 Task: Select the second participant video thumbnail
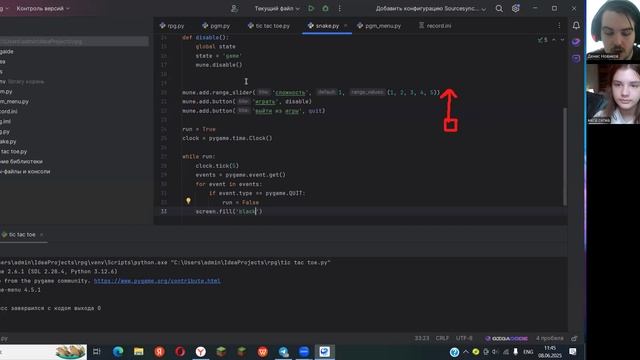[x=613, y=93]
